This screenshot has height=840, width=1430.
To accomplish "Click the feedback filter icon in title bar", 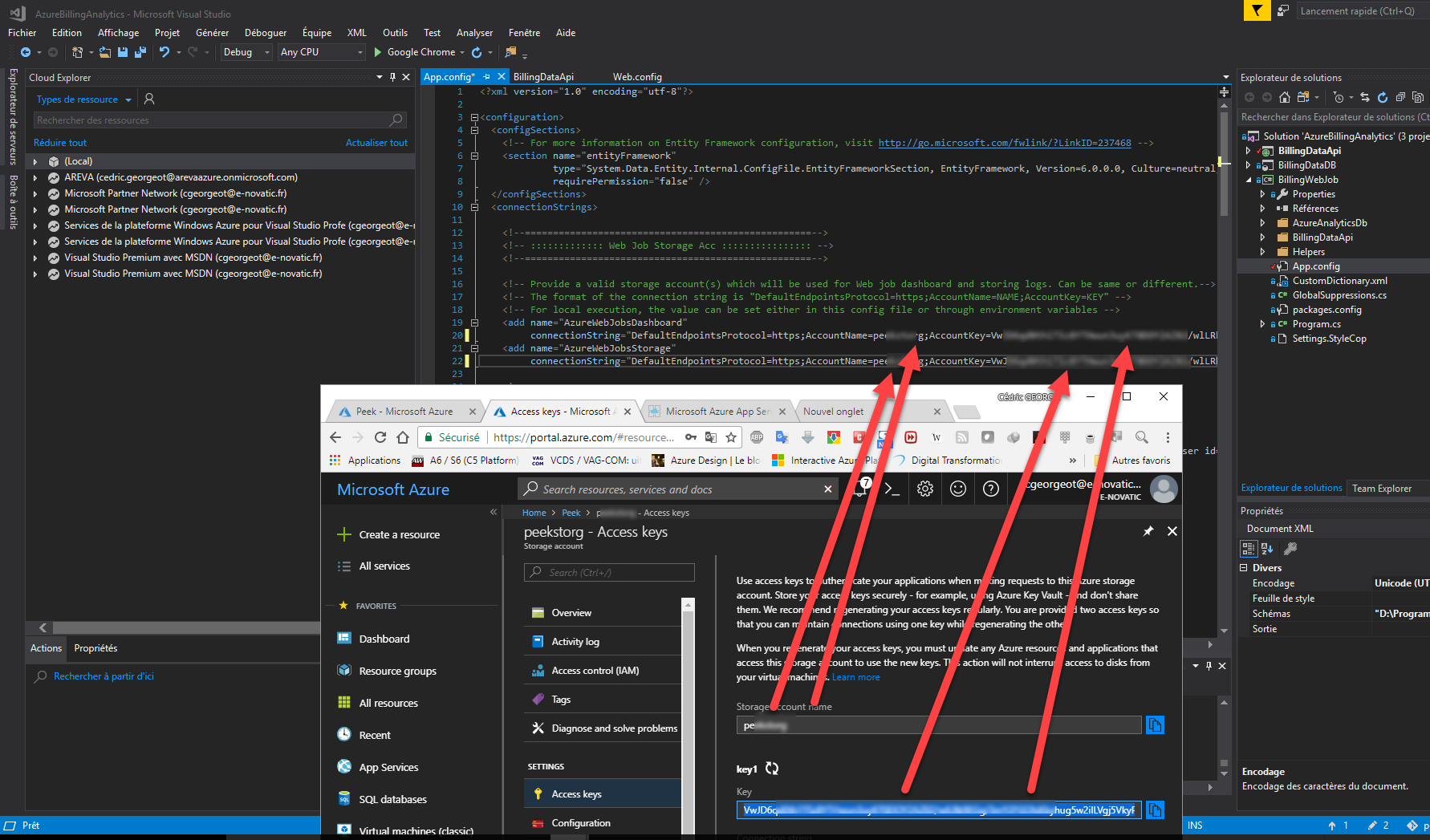I will (x=1257, y=10).
